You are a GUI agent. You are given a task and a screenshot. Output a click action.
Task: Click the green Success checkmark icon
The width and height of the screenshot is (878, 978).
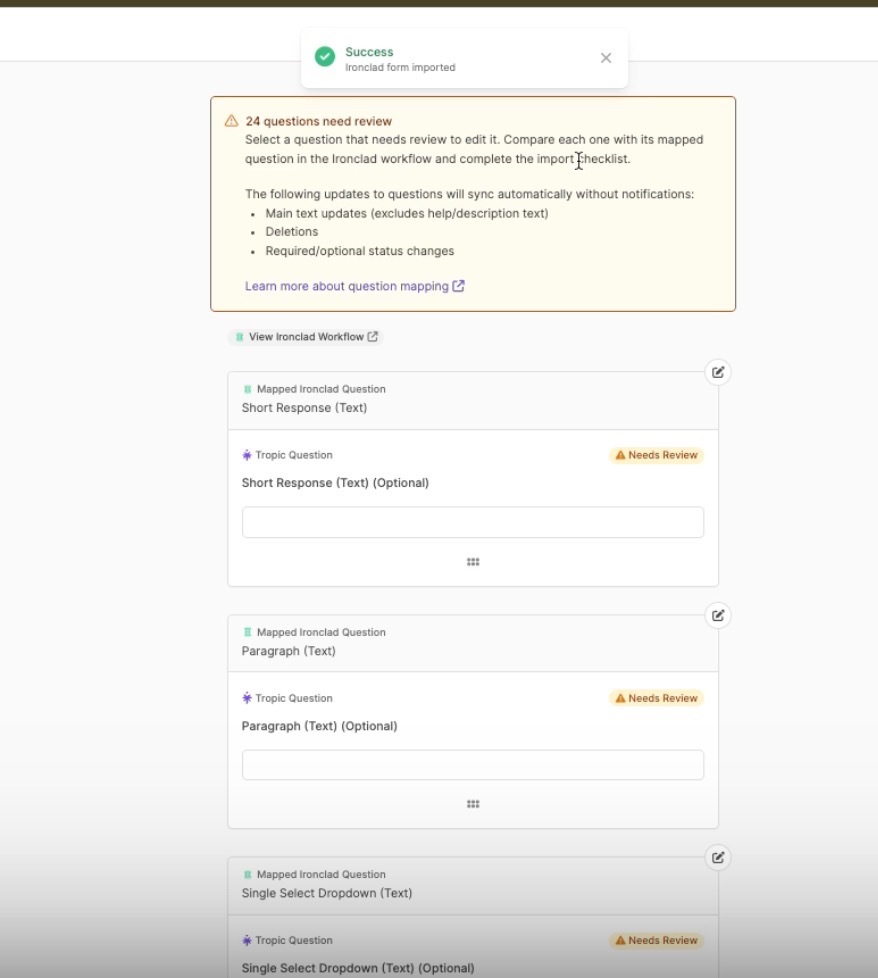[x=324, y=57]
